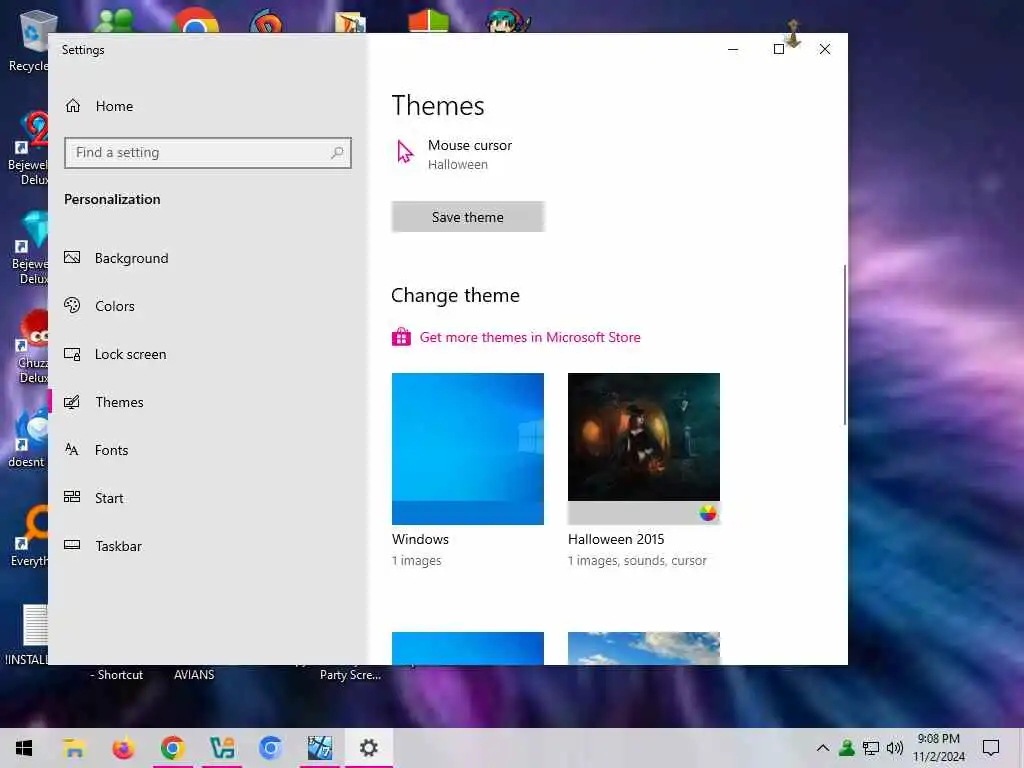This screenshot has width=1024, height=768.
Task: Apply the Windows theme thumbnail
Action: coord(468,449)
